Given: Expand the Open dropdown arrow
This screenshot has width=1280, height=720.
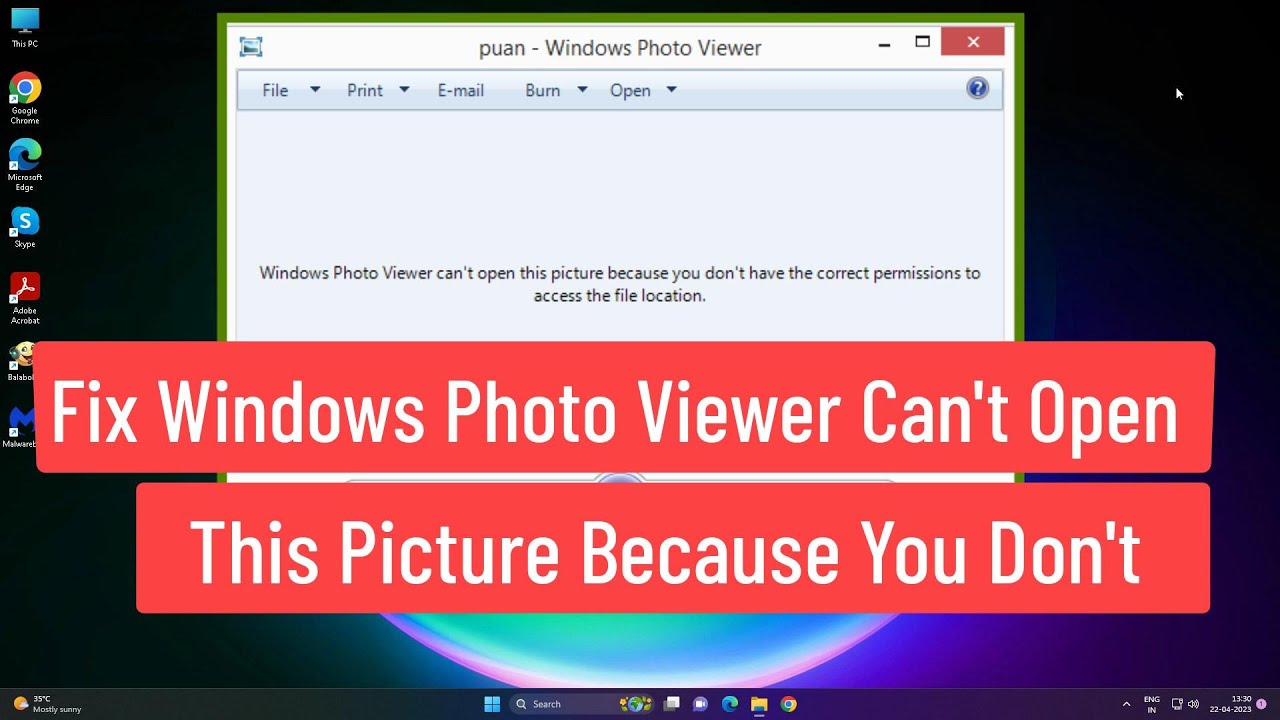Looking at the screenshot, I should (x=672, y=90).
